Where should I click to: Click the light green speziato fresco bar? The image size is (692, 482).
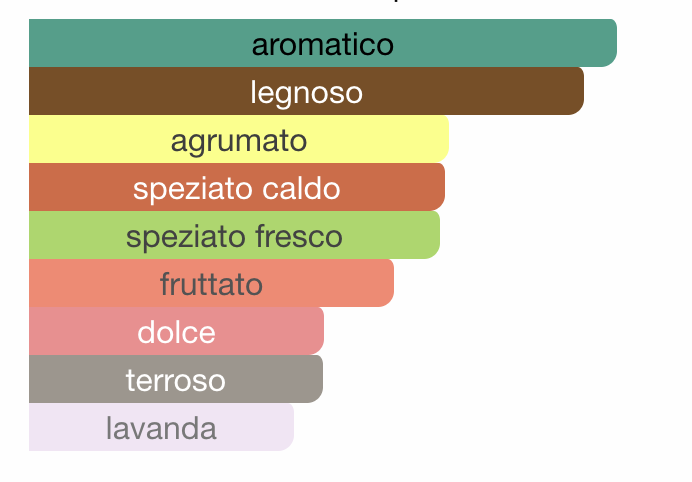(234, 235)
